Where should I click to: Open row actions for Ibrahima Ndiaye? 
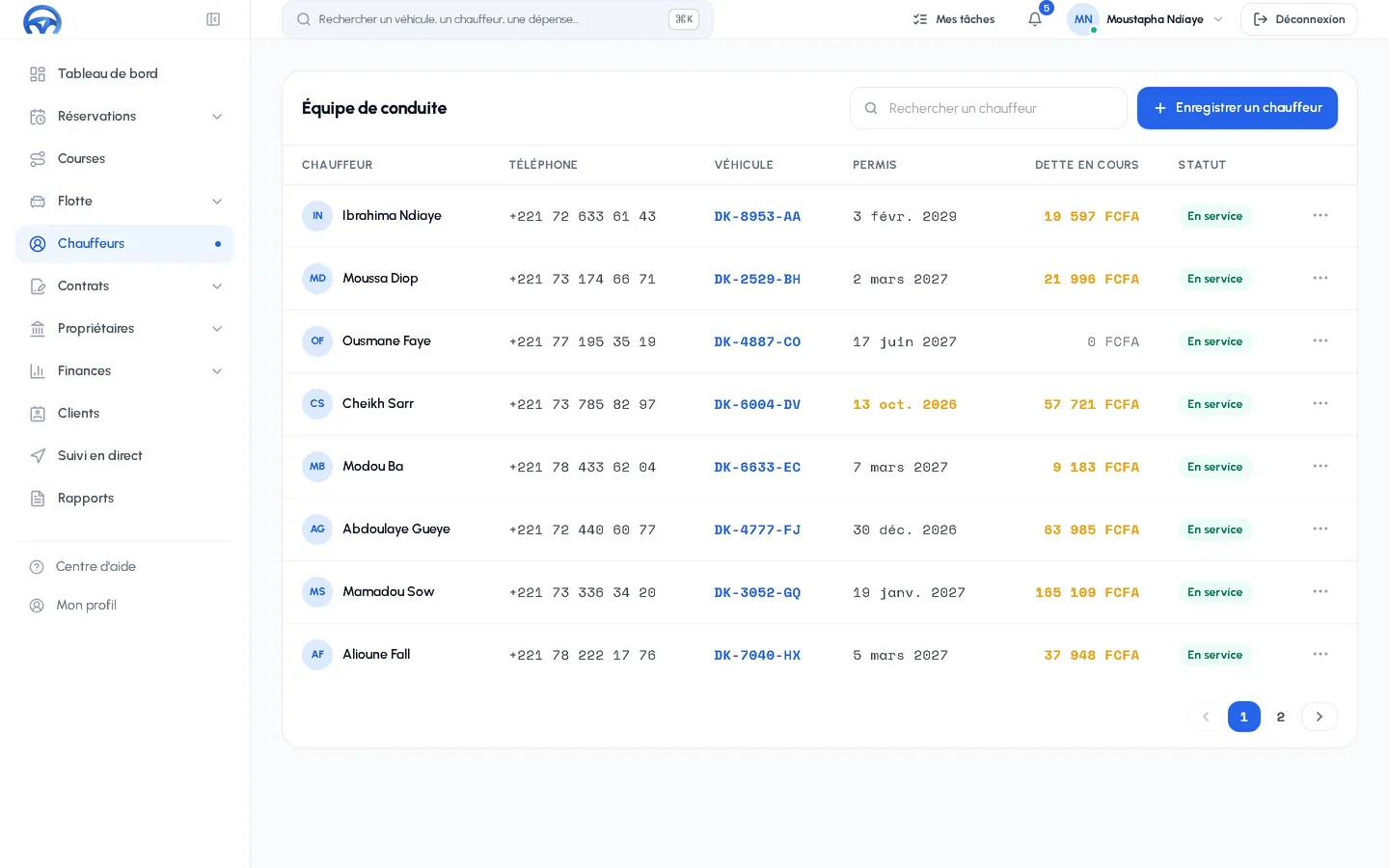pos(1321,215)
